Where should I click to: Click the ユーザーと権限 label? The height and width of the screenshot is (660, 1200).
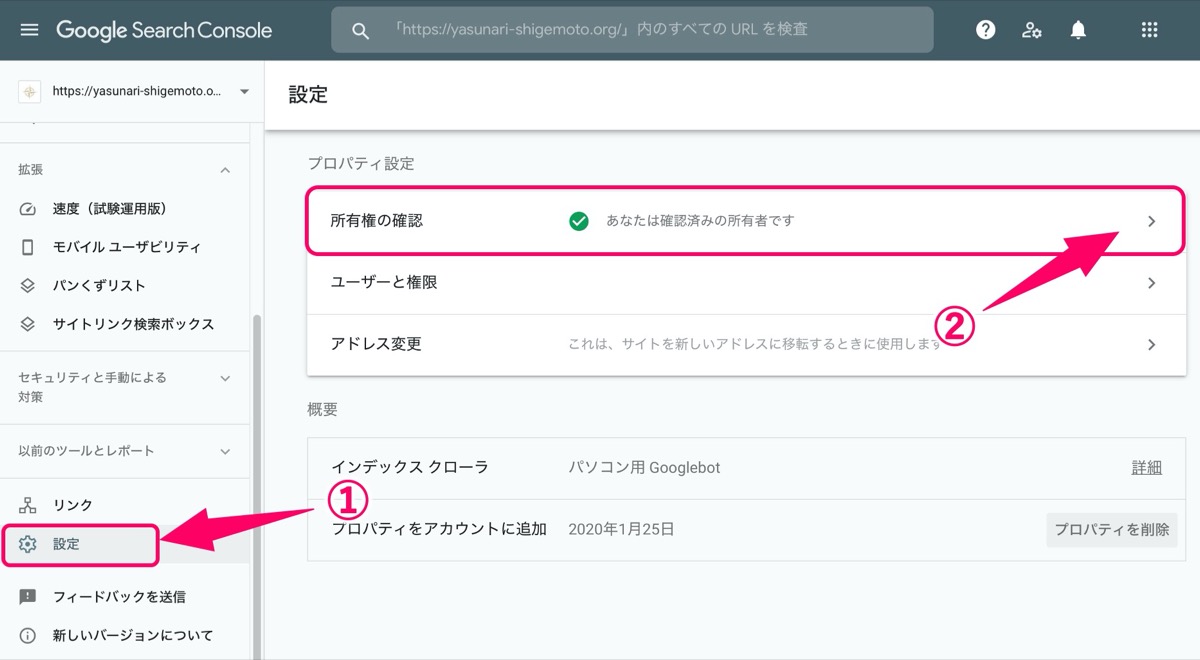384,283
